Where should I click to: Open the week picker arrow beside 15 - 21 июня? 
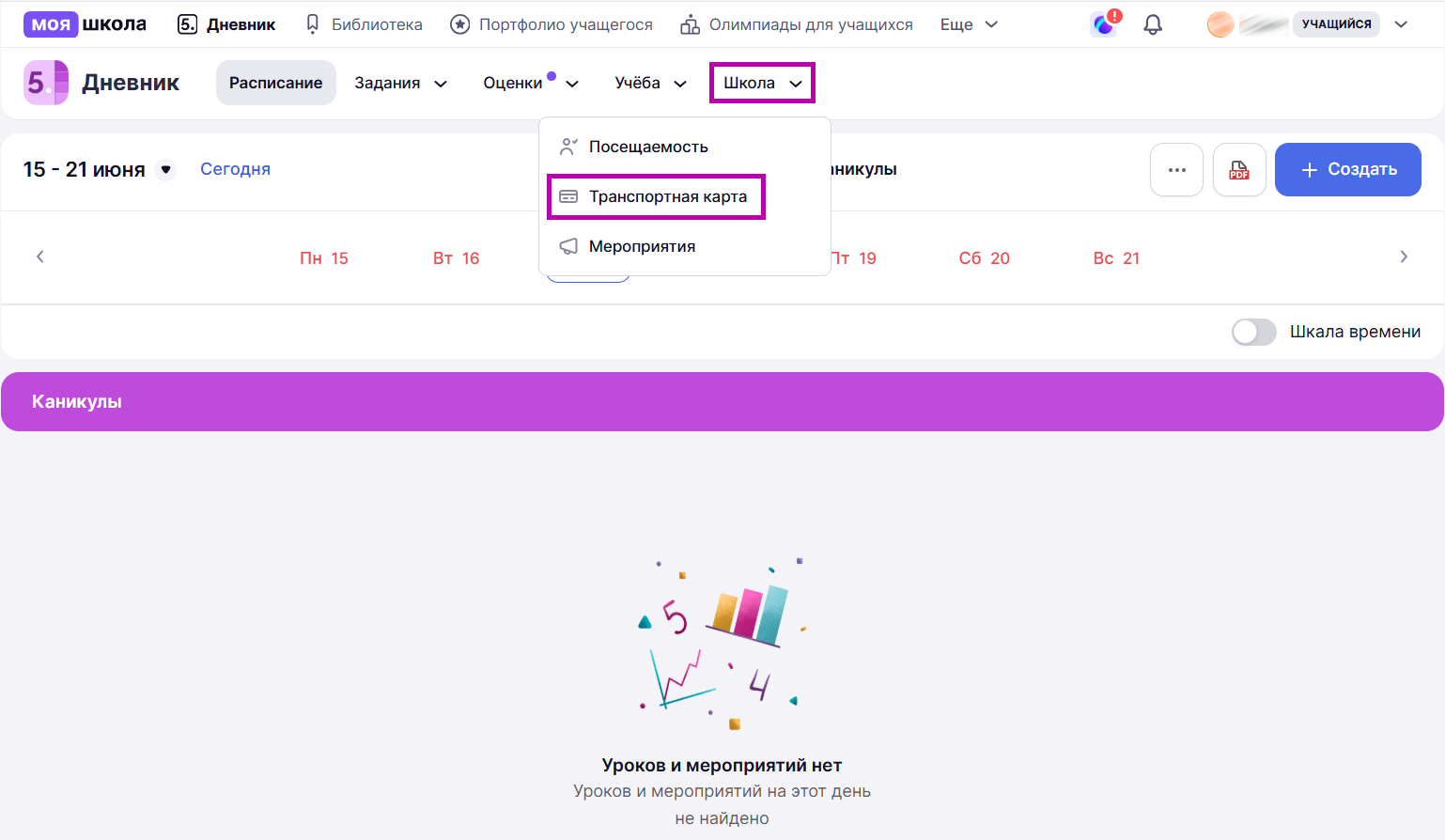tap(166, 170)
